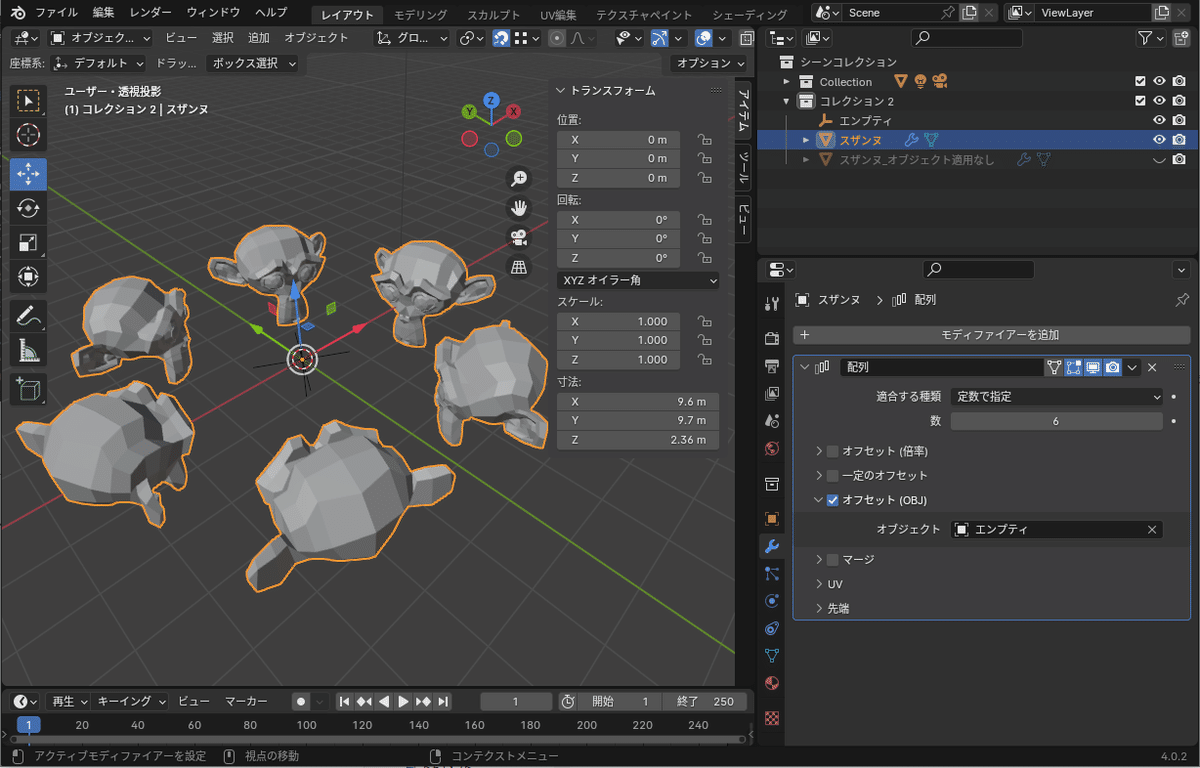Click モディファイアーを追加 button
The height and width of the screenshot is (768, 1200).
click(992, 335)
